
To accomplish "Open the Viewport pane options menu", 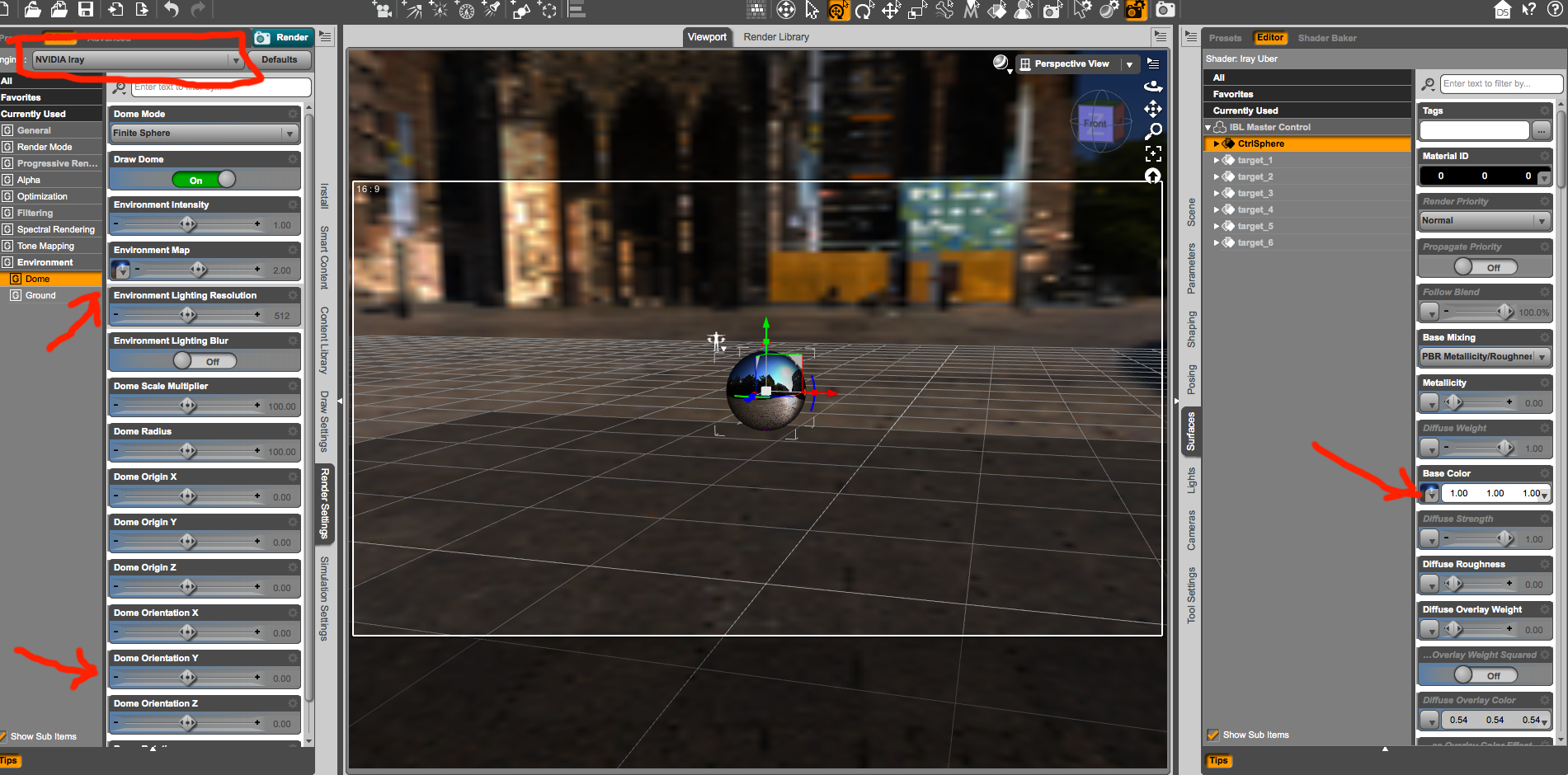I will (1160, 36).
